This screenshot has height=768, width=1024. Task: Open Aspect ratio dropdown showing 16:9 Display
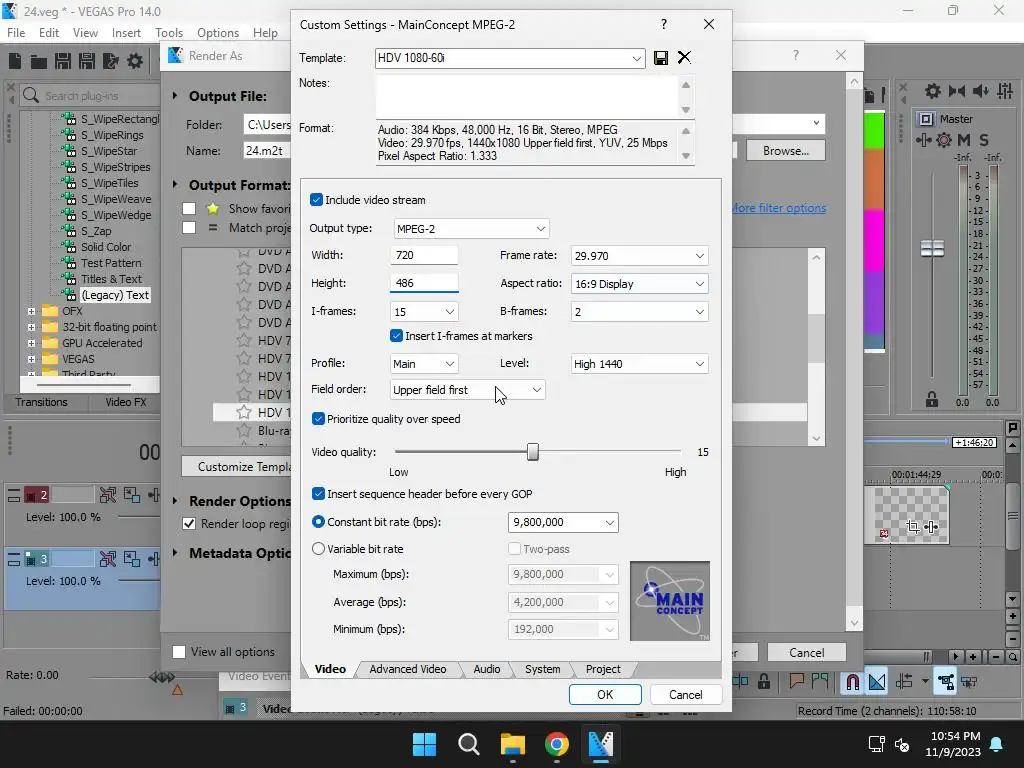pos(639,284)
